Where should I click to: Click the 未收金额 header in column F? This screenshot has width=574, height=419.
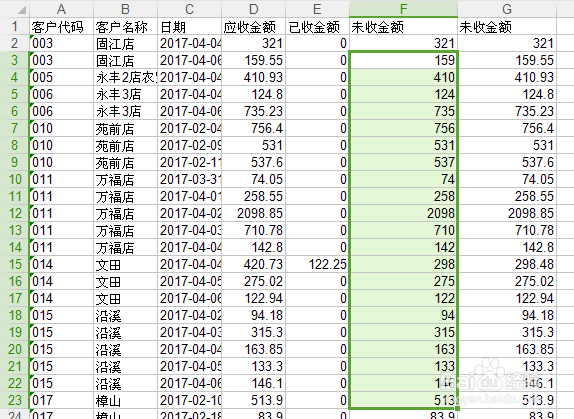(x=403, y=26)
